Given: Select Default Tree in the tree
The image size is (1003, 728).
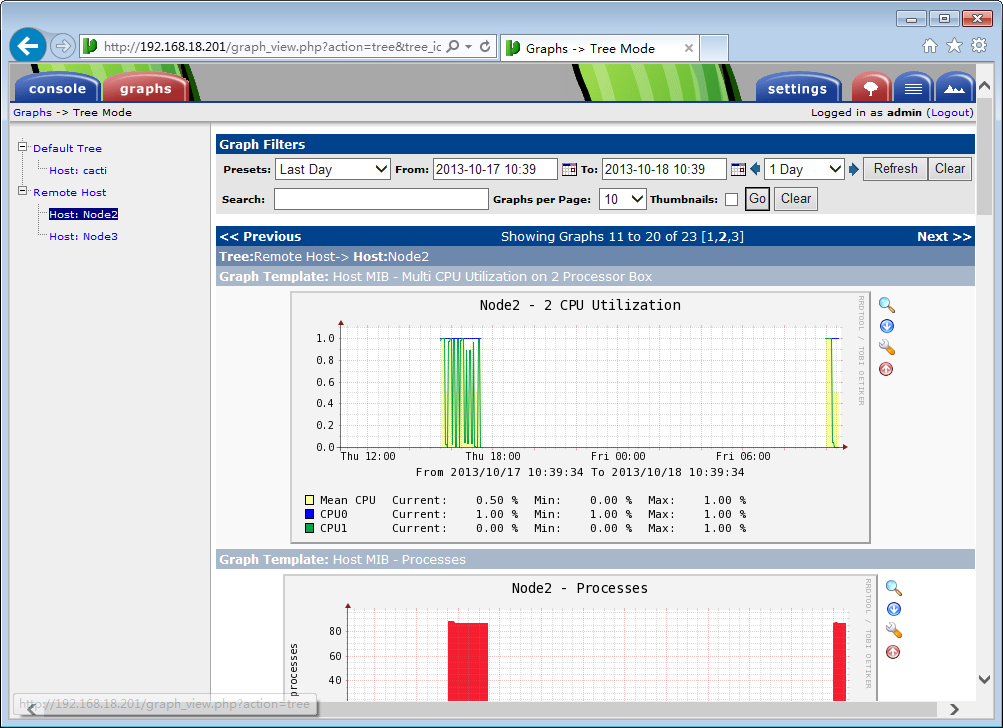Looking at the screenshot, I should click(x=67, y=148).
